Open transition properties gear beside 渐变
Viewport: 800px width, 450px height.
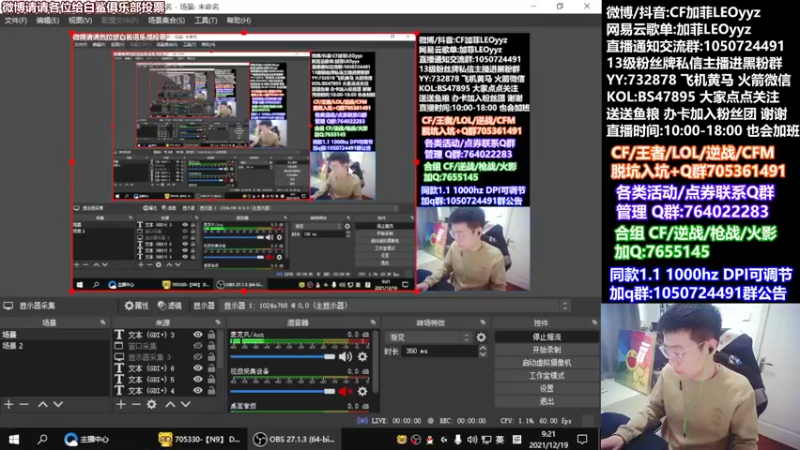click(x=481, y=337)
